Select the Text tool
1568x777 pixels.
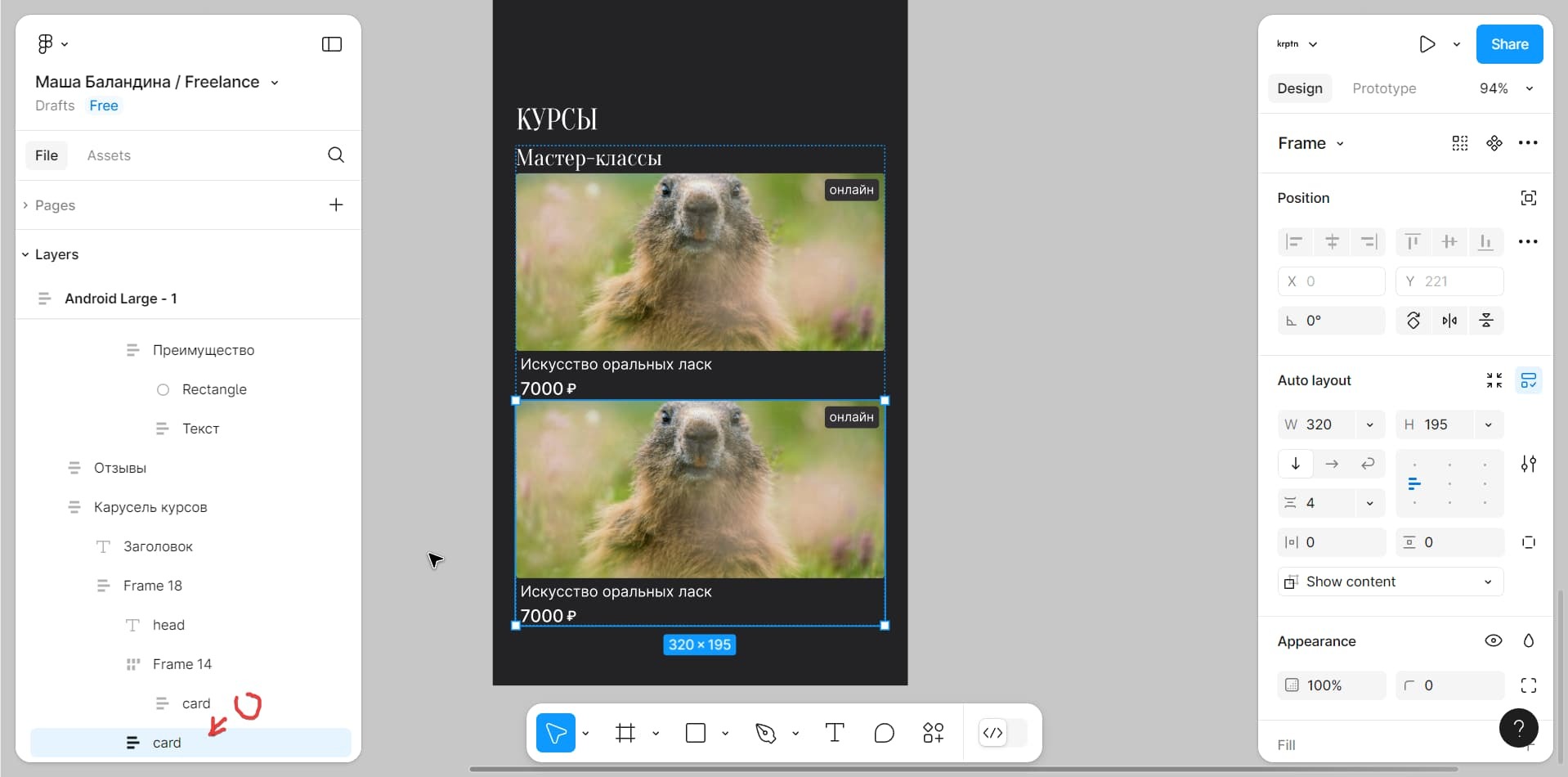click(x=835, y=733)
